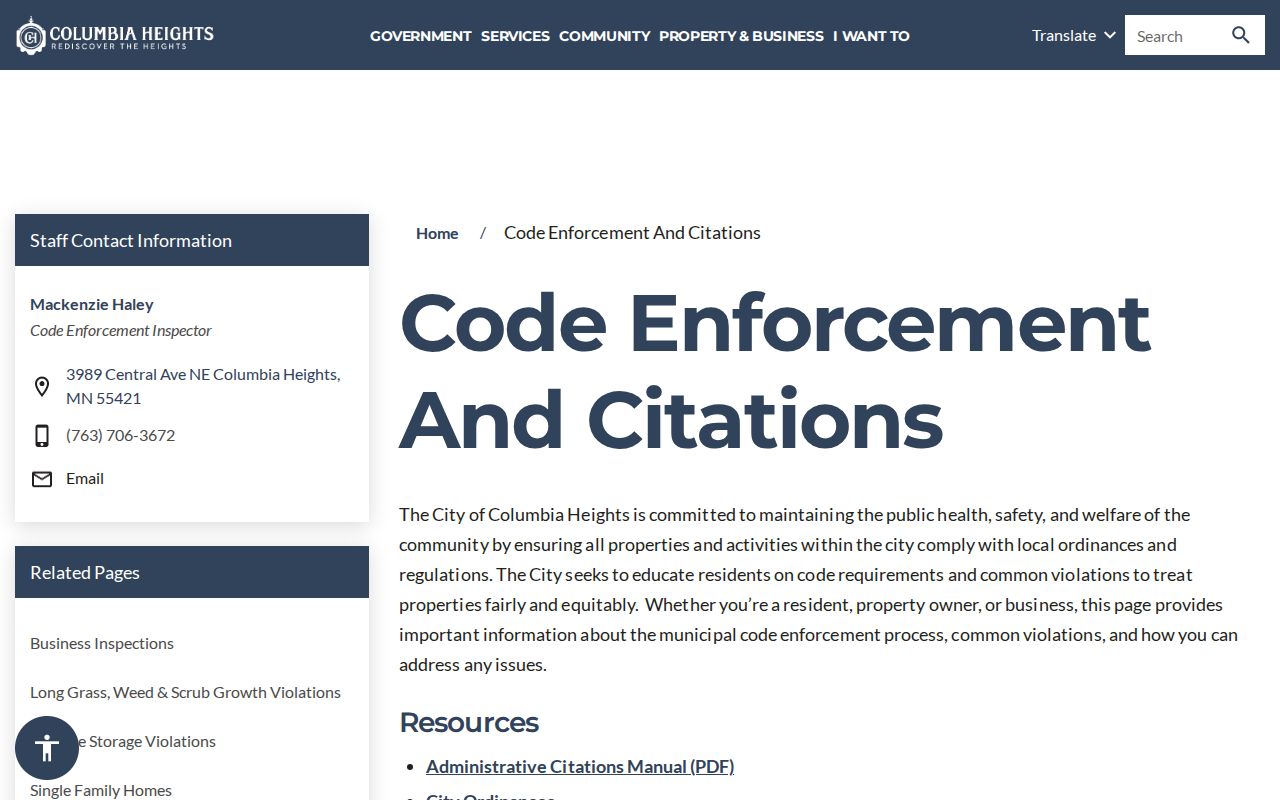Click the phone icon beside (763) 706-3672

click(x=42, y=436)
